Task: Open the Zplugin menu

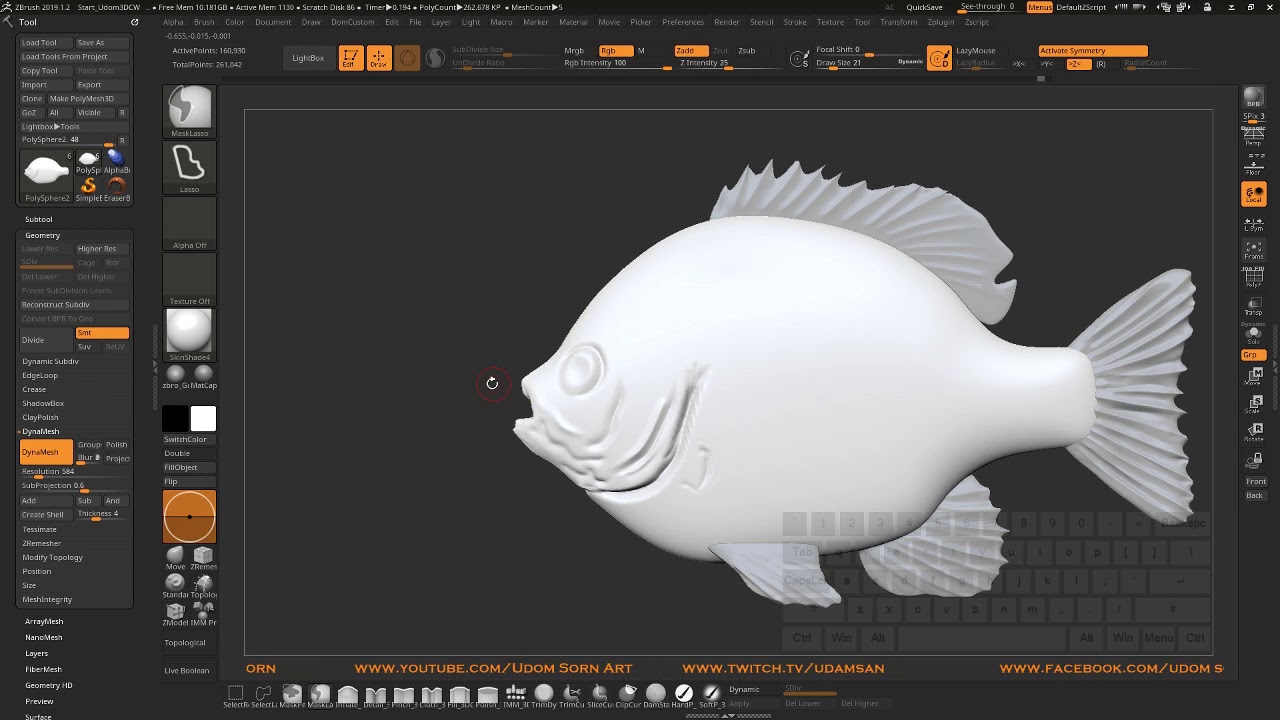Action: point(941,22)
